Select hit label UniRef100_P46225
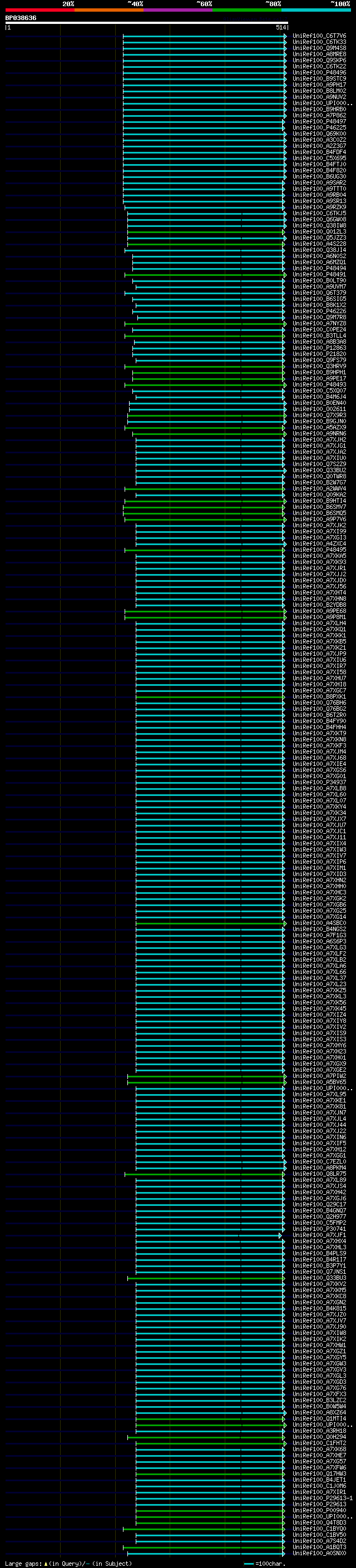 pyautogui.click(x=319, y=128)
